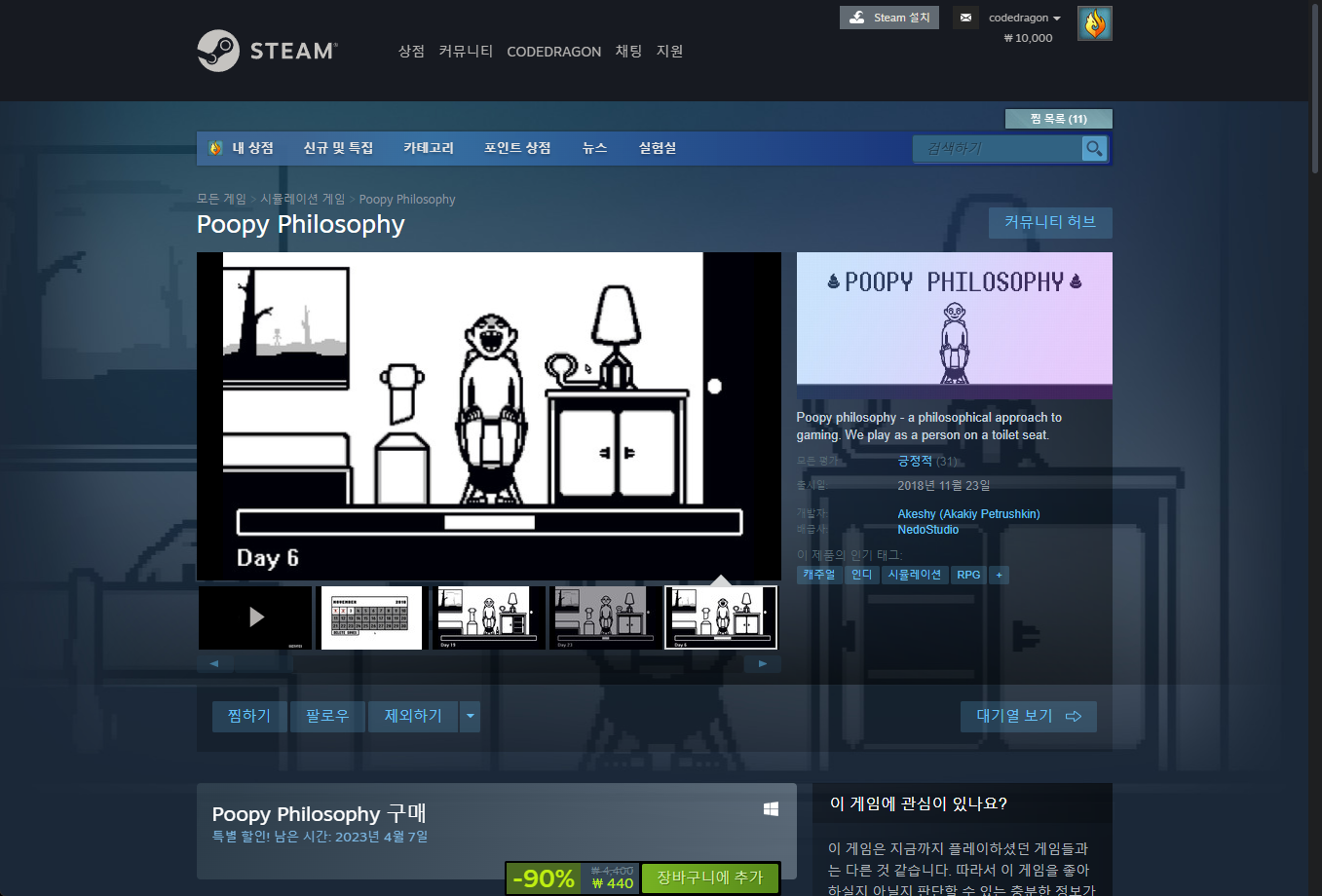Viewport: 1322px width, 896px height.
Task: Open the 실험실 tab
Action: tap(658, 148)
